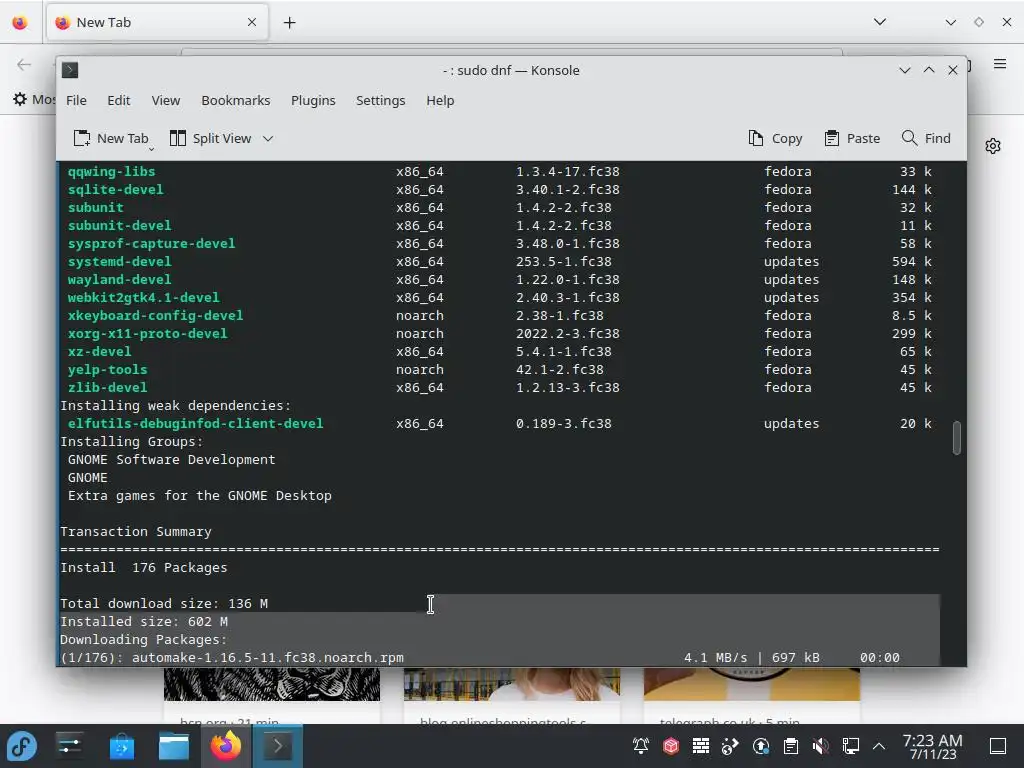Open the Fedora application launcher
Viewport: 1024px width, 768px height.
pyautogui.click(x=22, y=746)
